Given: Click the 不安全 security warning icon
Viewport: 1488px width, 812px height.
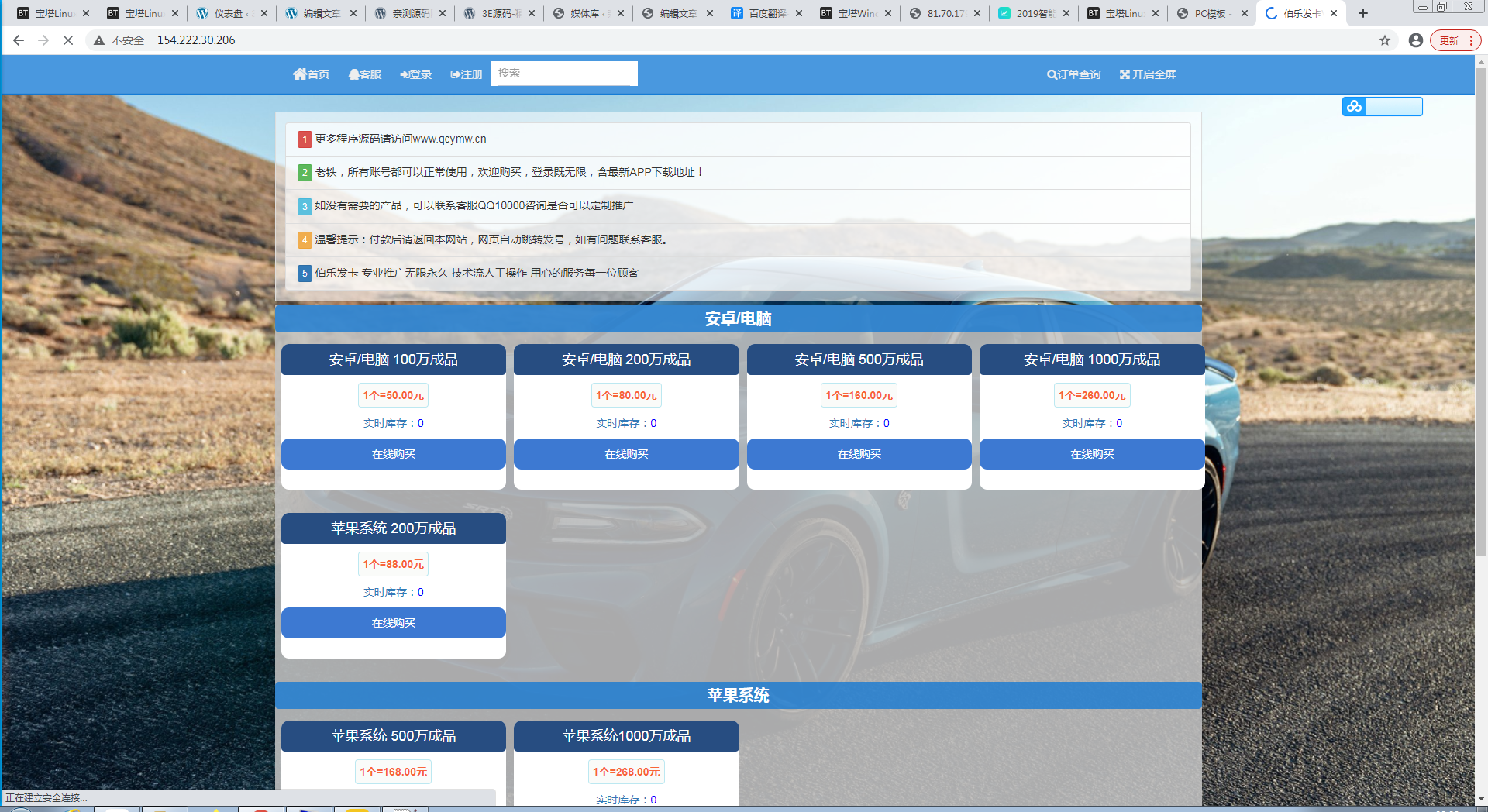Looking at the screenshot, I should point(99,40).
